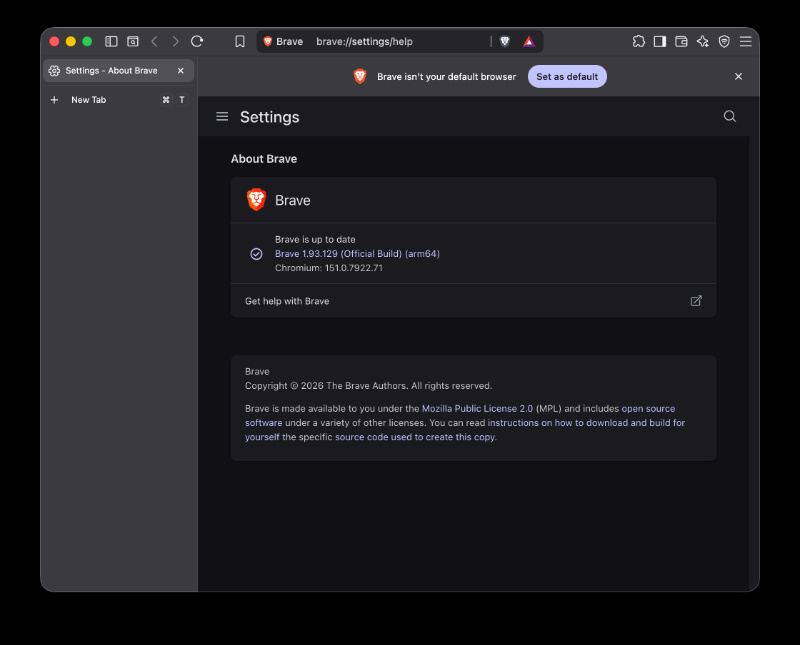Bookmark this page icon

240,41
